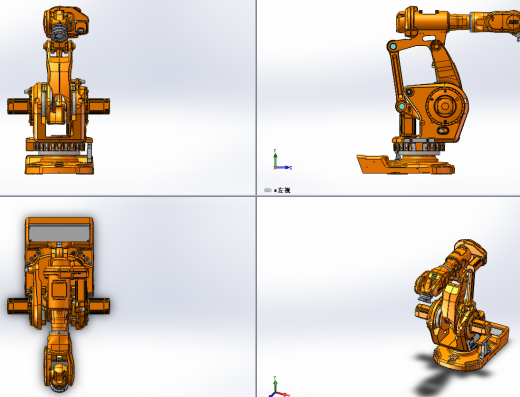The width and height of the screenshot is (520, 397).
Task: Click the left cylindrical motor in the front view
Action: [19, 107]
